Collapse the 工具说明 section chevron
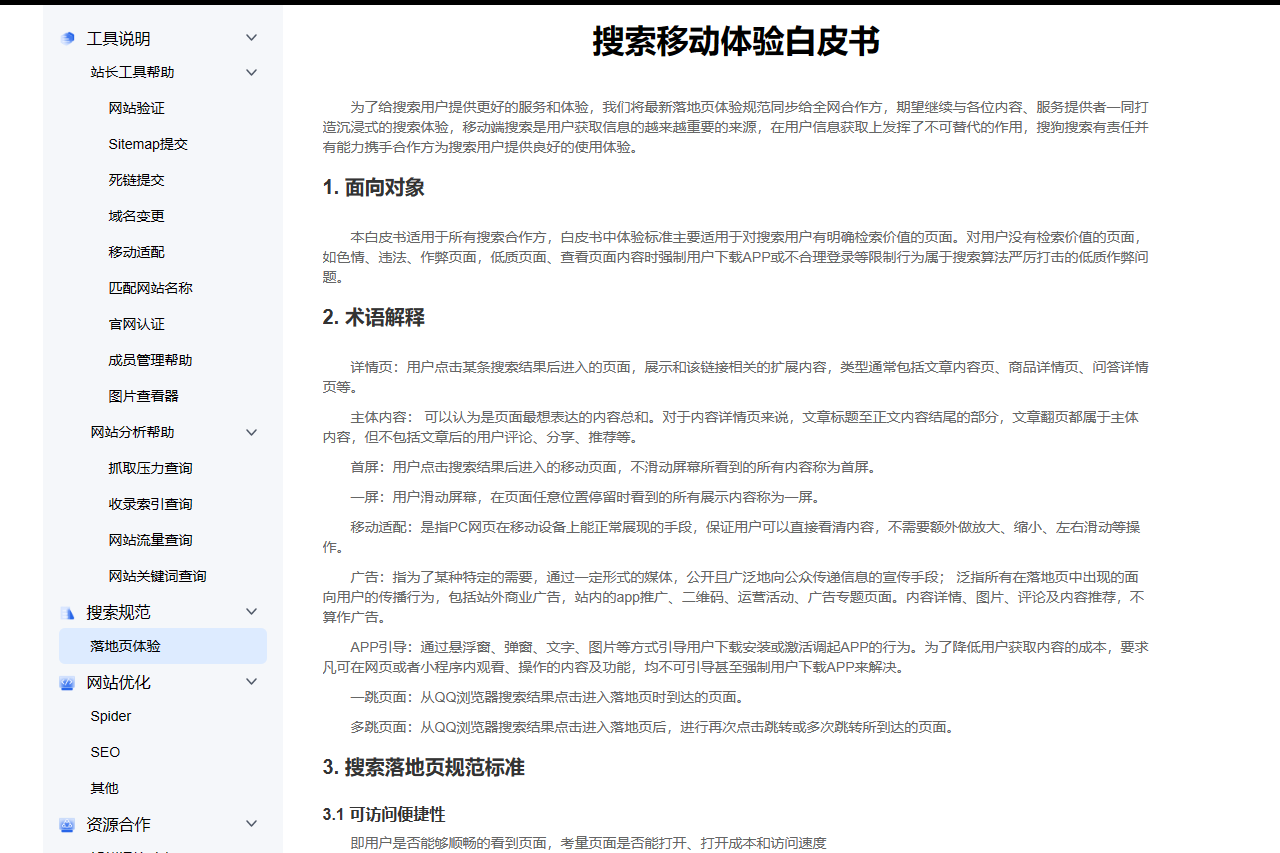The image size is (1280, 853). 251,38
